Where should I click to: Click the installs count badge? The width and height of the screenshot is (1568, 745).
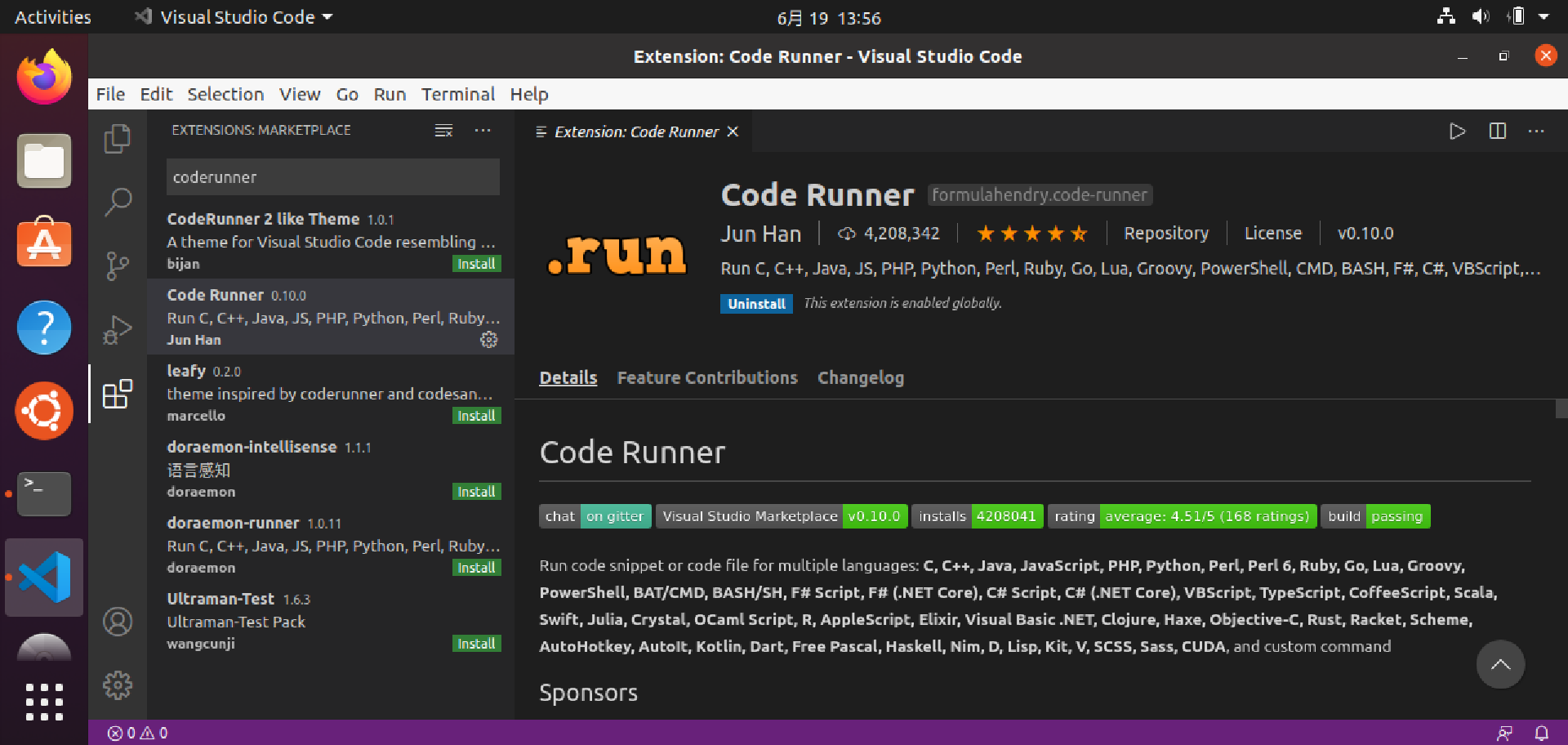[977, 516]
